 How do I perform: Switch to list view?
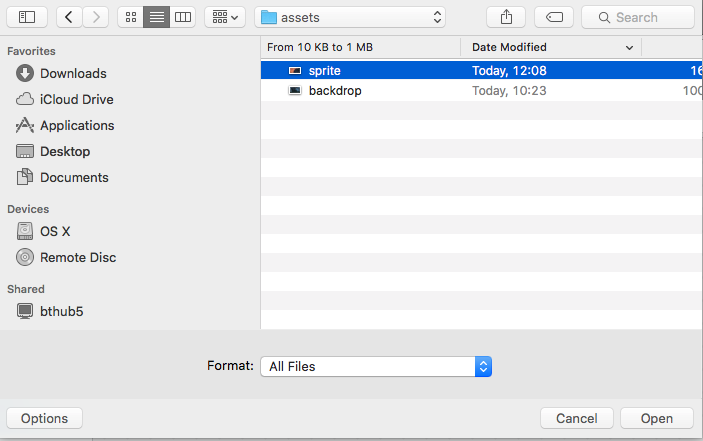click(x=157, y=17)
